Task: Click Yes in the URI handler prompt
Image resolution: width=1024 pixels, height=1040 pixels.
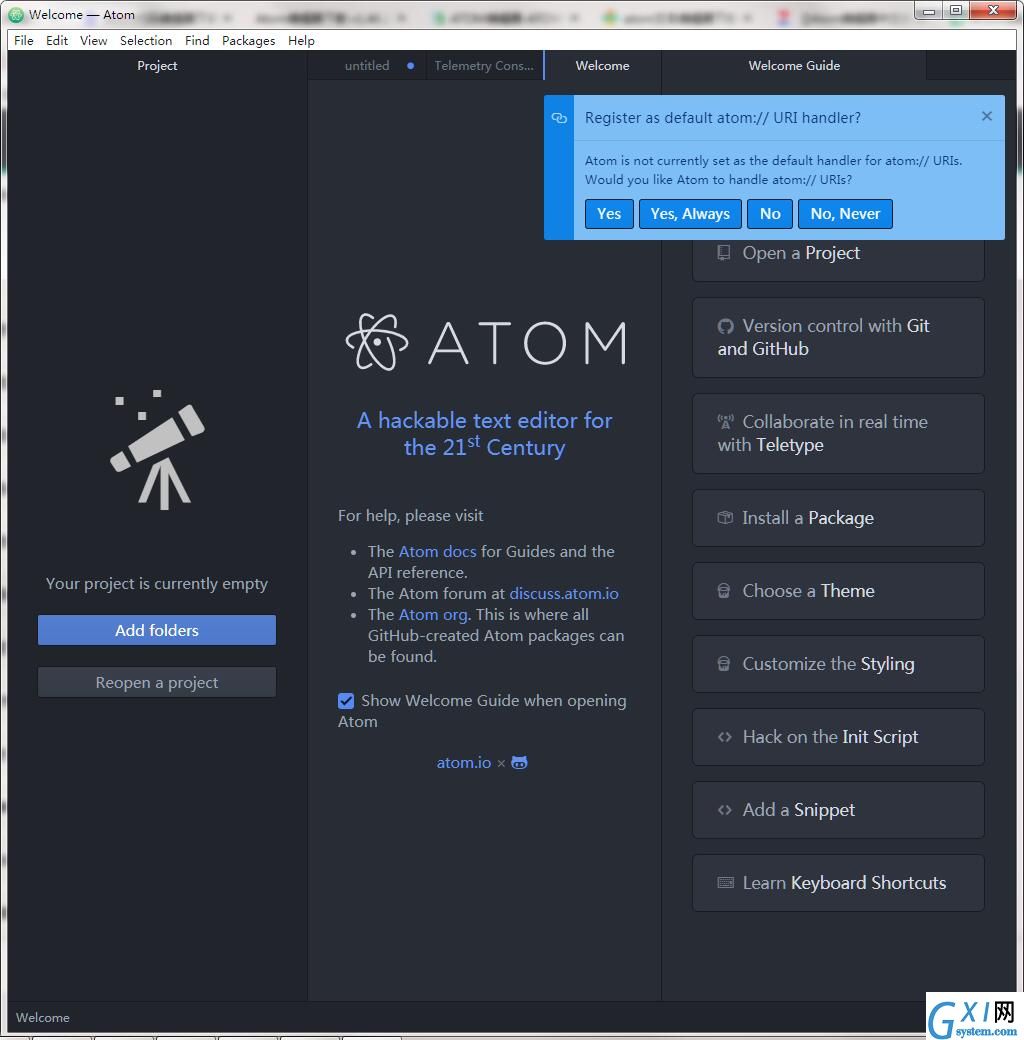Action: (609, 214)
